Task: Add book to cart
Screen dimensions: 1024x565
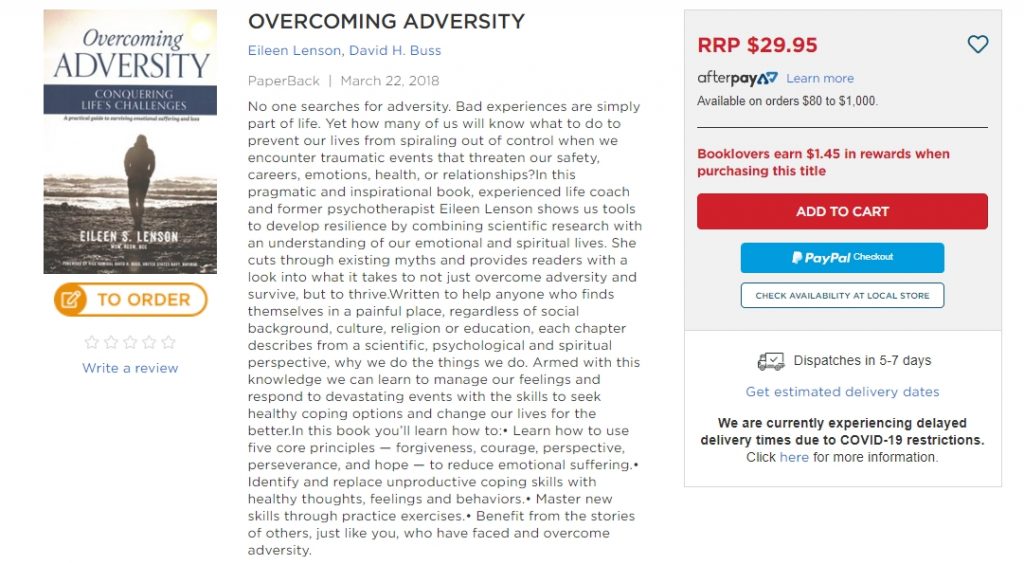Action: pyautogui.click(x=842, y=211)
